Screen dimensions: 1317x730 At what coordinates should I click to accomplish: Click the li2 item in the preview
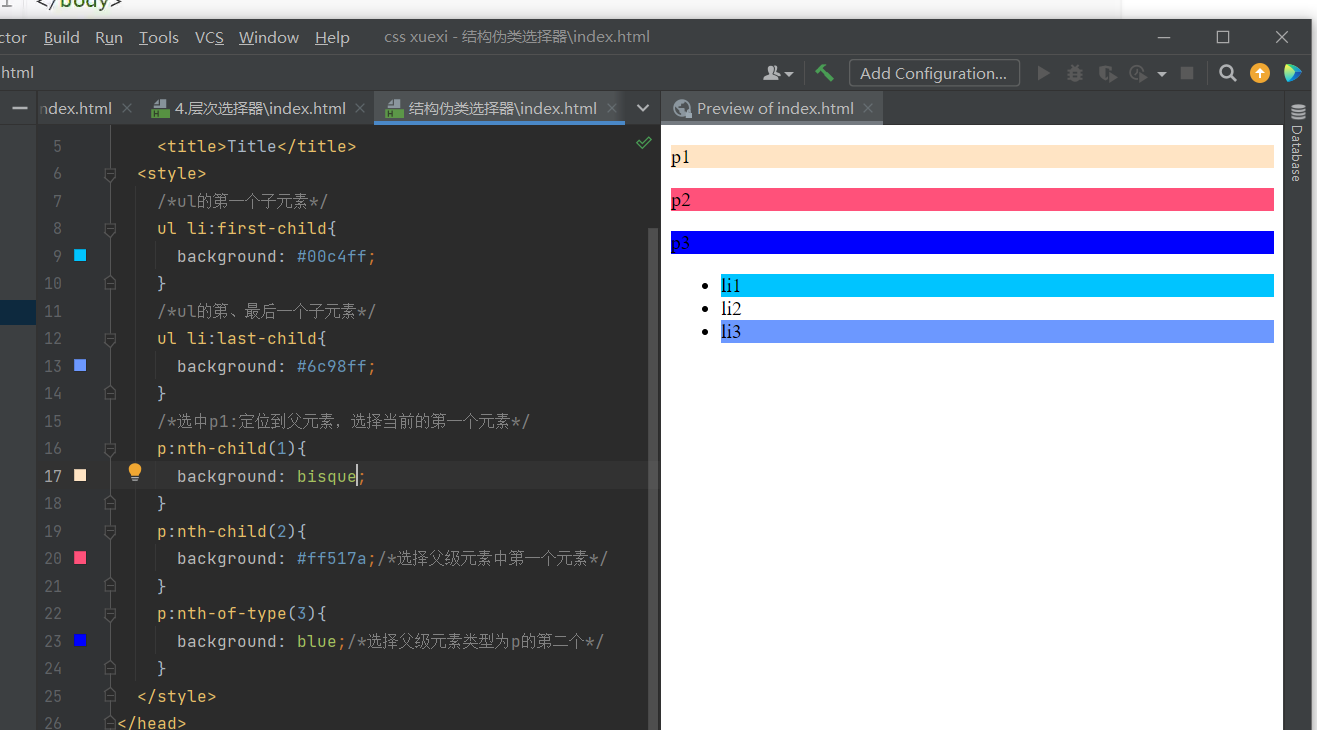click(731, 309)
